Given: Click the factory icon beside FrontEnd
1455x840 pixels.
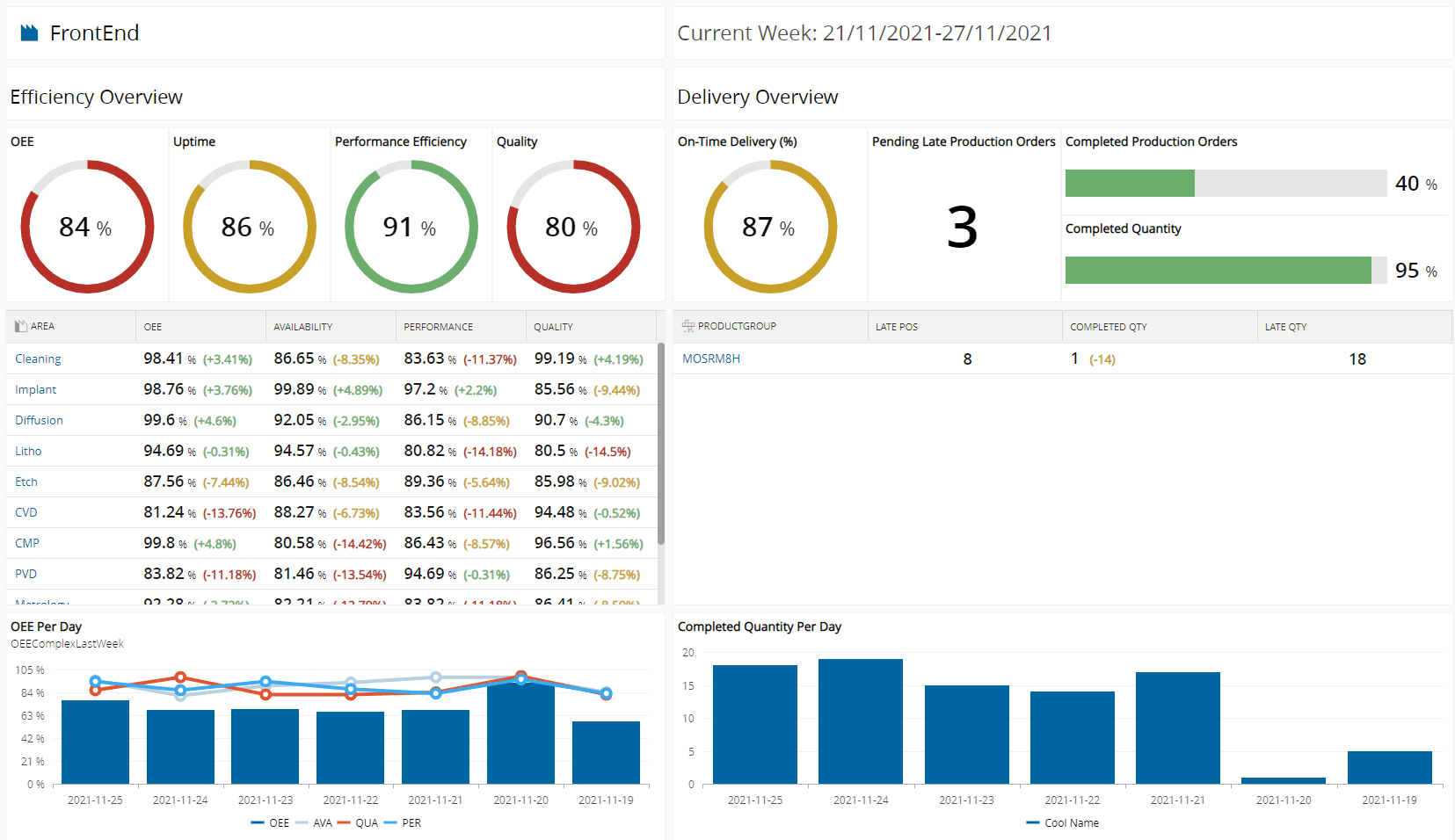Looking at the screenshot, I should pyautogui.click(x=30, y=33).
